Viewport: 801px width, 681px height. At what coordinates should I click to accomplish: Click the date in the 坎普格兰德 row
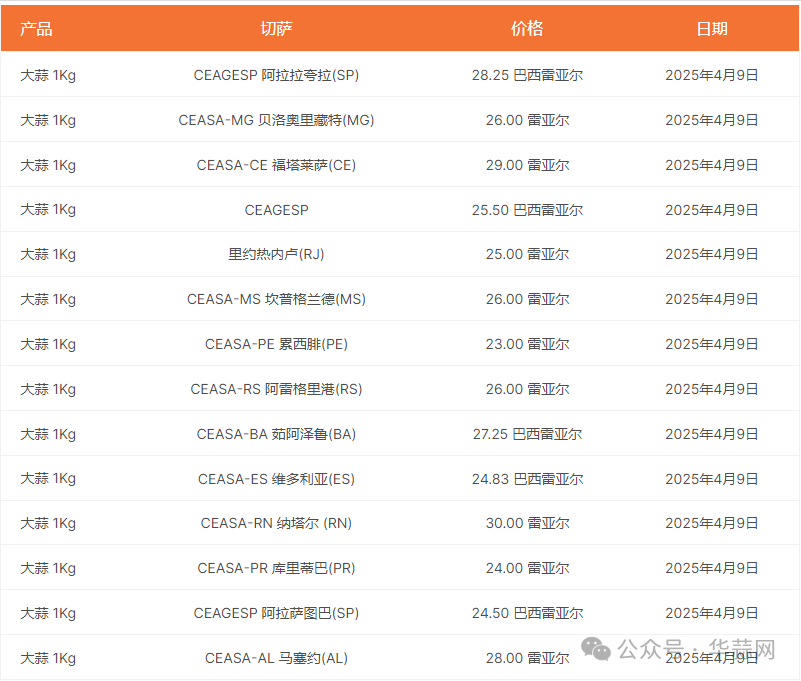[712, 299]
